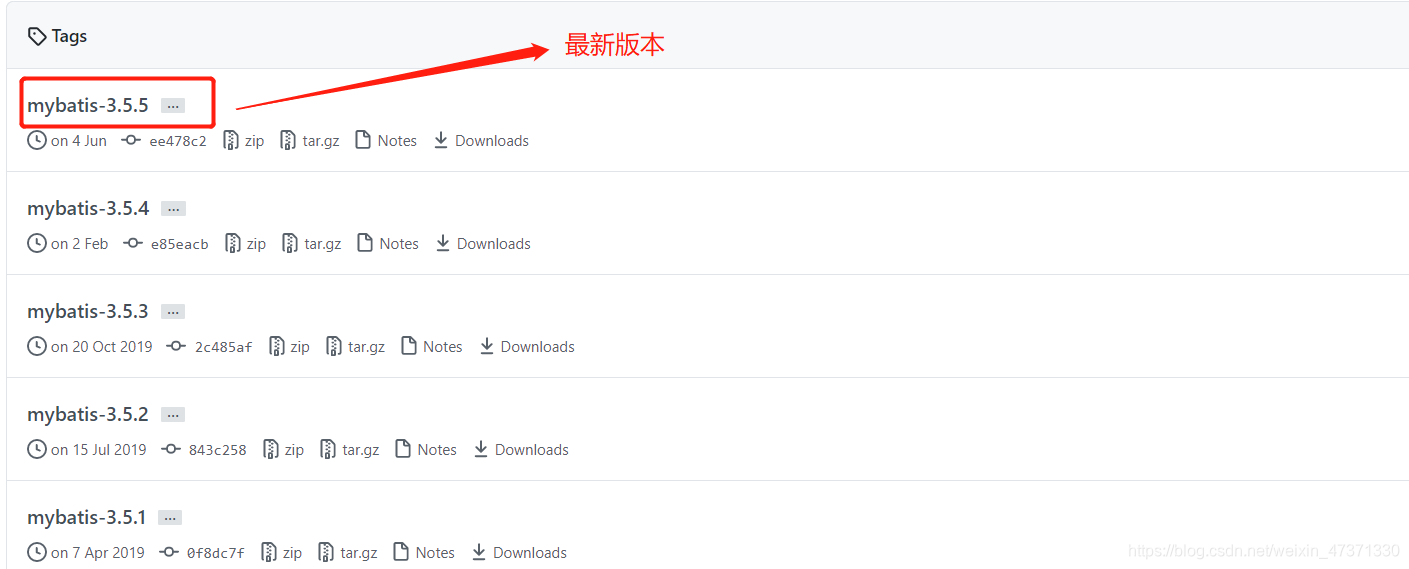Click the Notes icon on the ee478c2 row
Viewport: 1409px width, 569px height.
pyautogui.click(x=363, y=141)
